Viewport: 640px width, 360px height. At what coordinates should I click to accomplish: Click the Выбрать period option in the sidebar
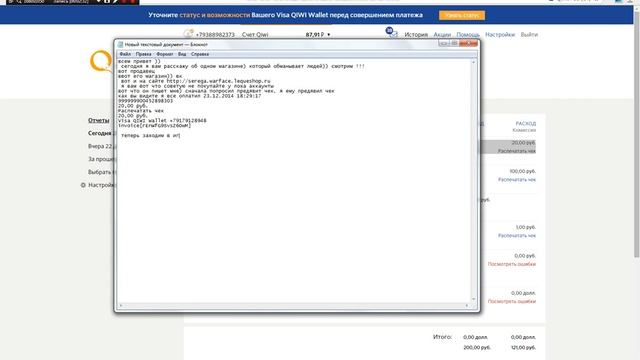(101, 172)
